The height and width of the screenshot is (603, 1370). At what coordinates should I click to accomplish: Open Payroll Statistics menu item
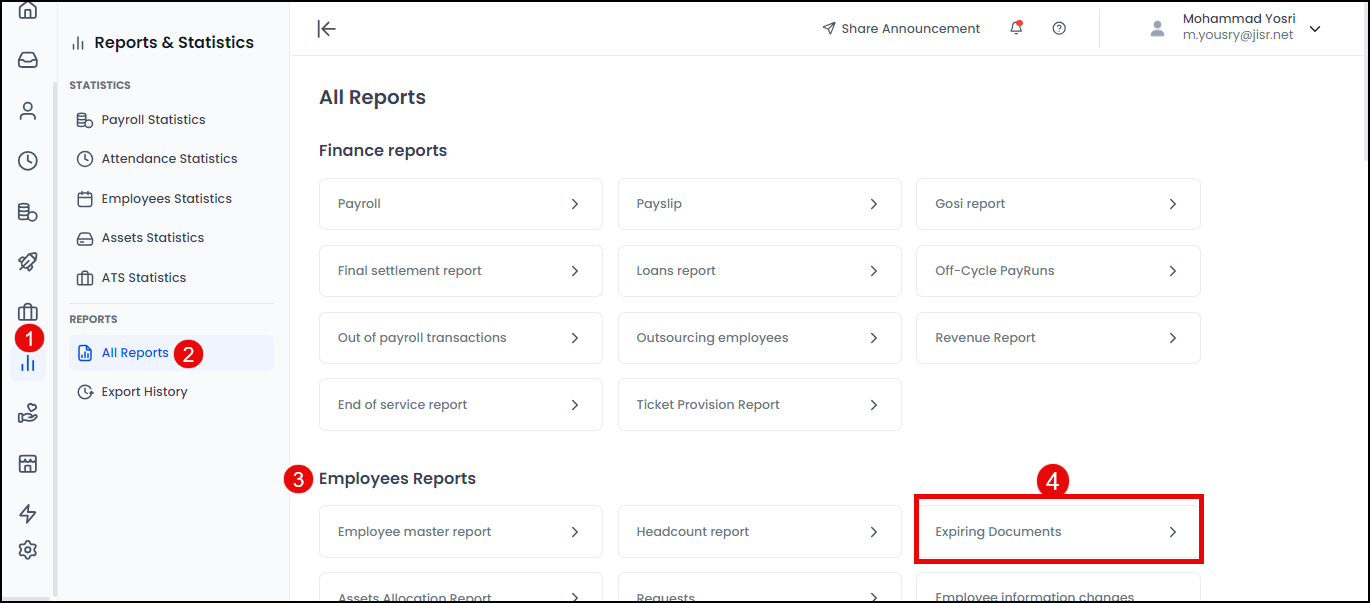click(x=153, y=120)
